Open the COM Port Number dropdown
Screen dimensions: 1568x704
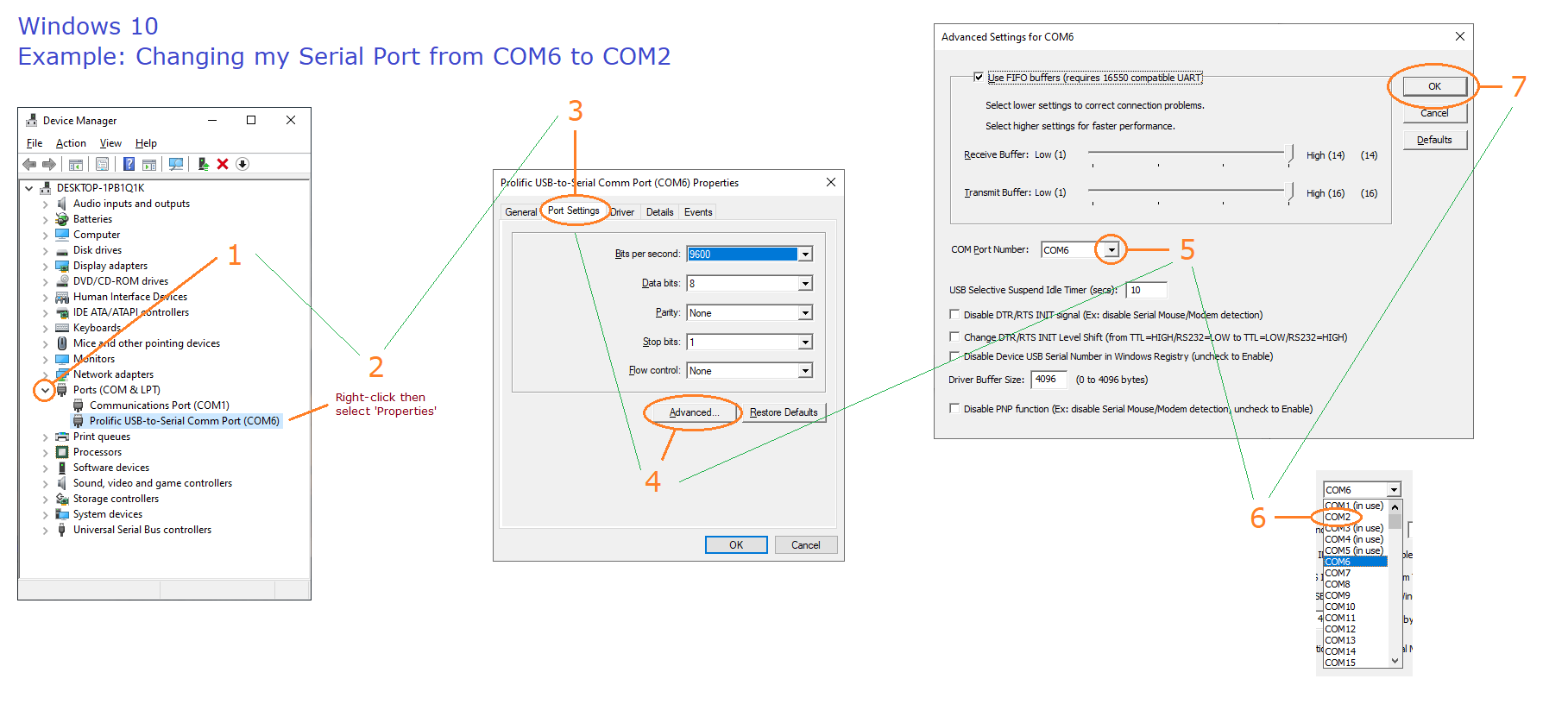tap(1111, 250)
